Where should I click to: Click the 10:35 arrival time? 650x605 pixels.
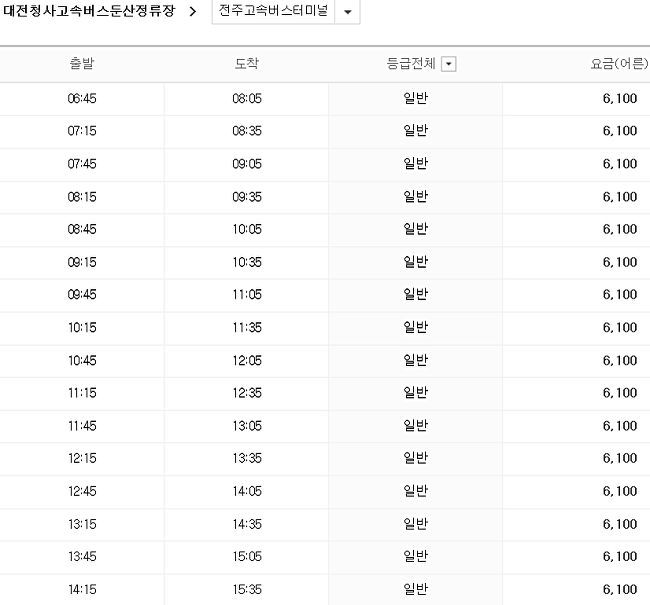pyautogui.click(x=247, y=262)
